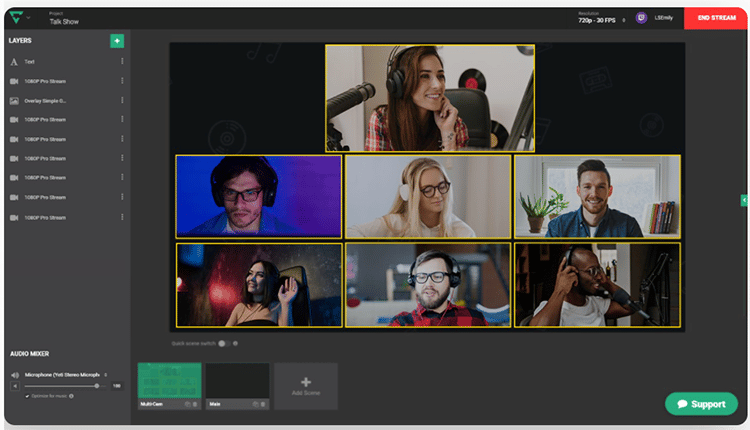Click the Add Scene tile
The width and height of the screenshot is (750, 430).
click(x=305, y=385)
